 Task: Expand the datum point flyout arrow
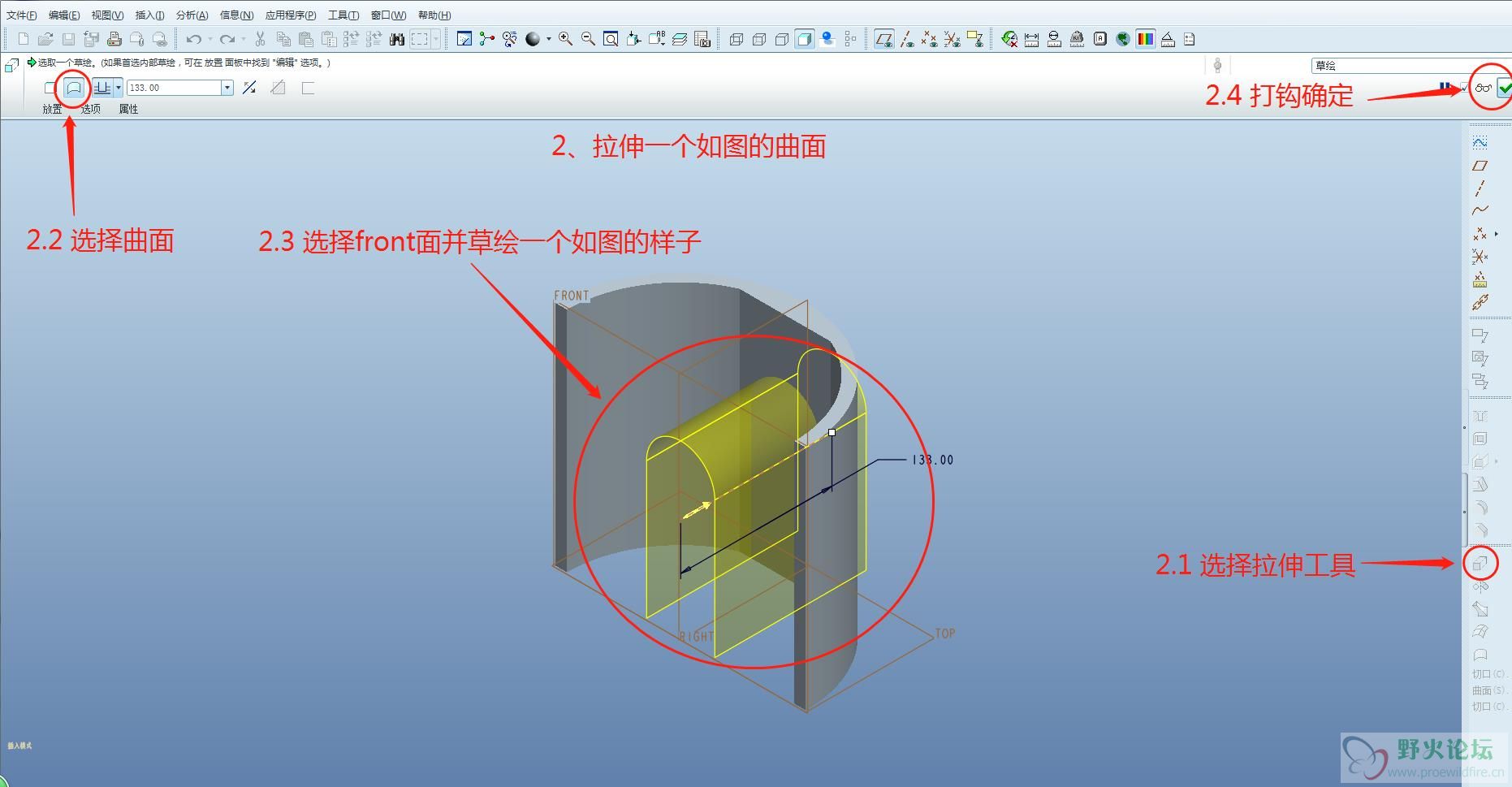tap(1497, 234)
